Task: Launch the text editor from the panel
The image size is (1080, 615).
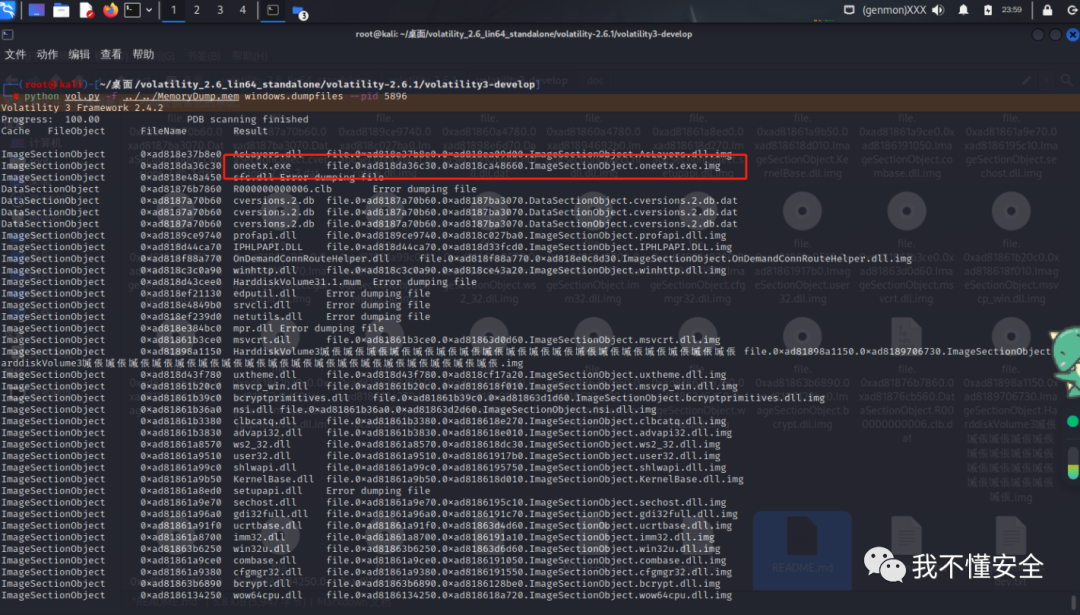Action: click(x=86, y=10)
